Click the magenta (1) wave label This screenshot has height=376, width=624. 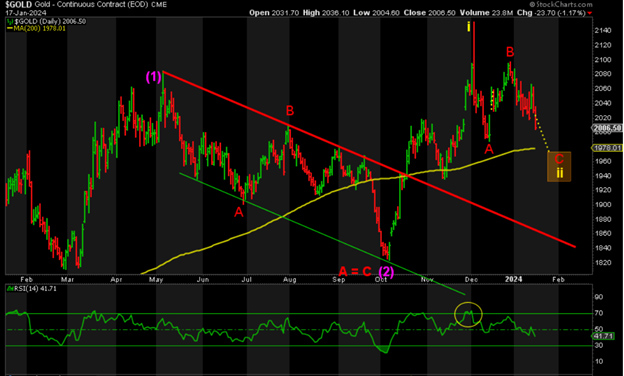pyautogui.click(x=153, y=77)
